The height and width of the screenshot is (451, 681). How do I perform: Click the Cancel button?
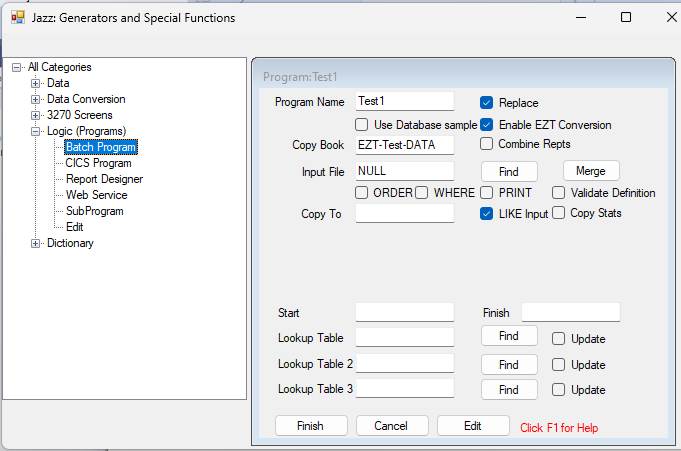coord(392,426)
